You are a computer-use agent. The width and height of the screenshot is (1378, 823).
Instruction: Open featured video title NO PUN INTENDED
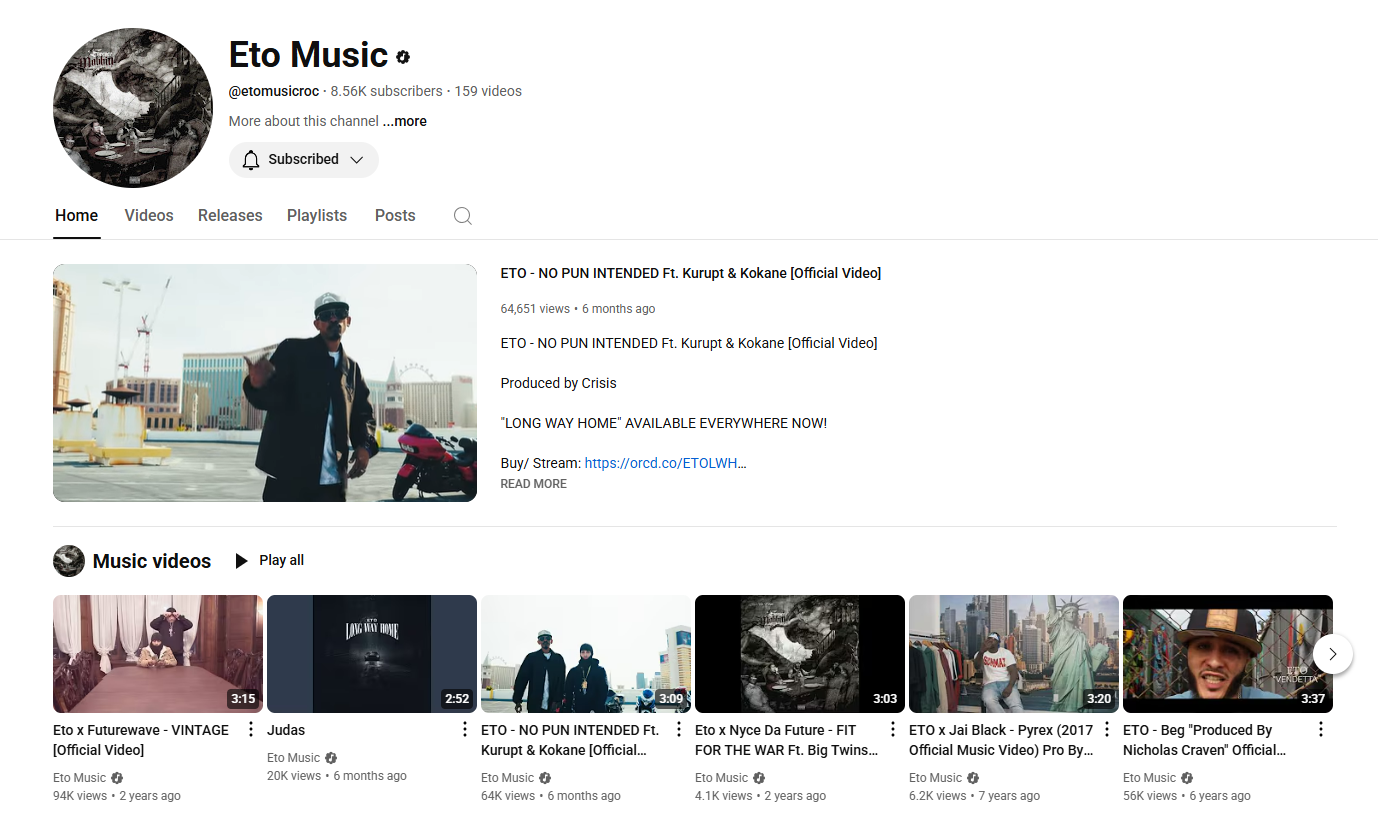point(691,273)
